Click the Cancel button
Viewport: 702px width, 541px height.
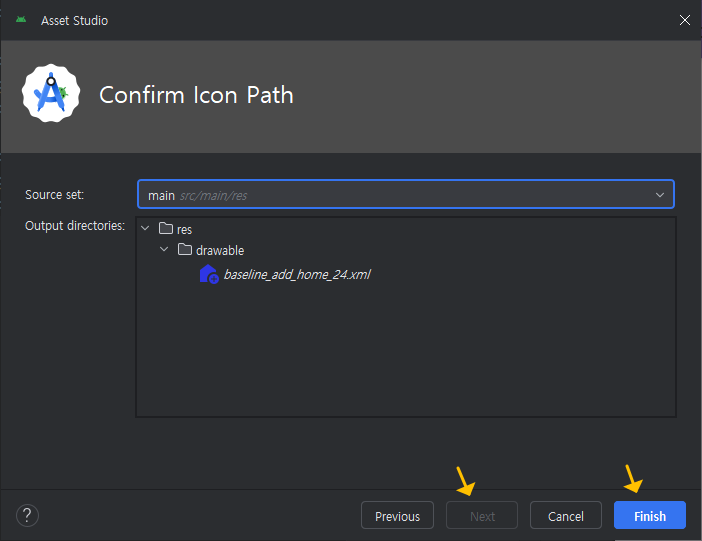[x=565, y=515]
